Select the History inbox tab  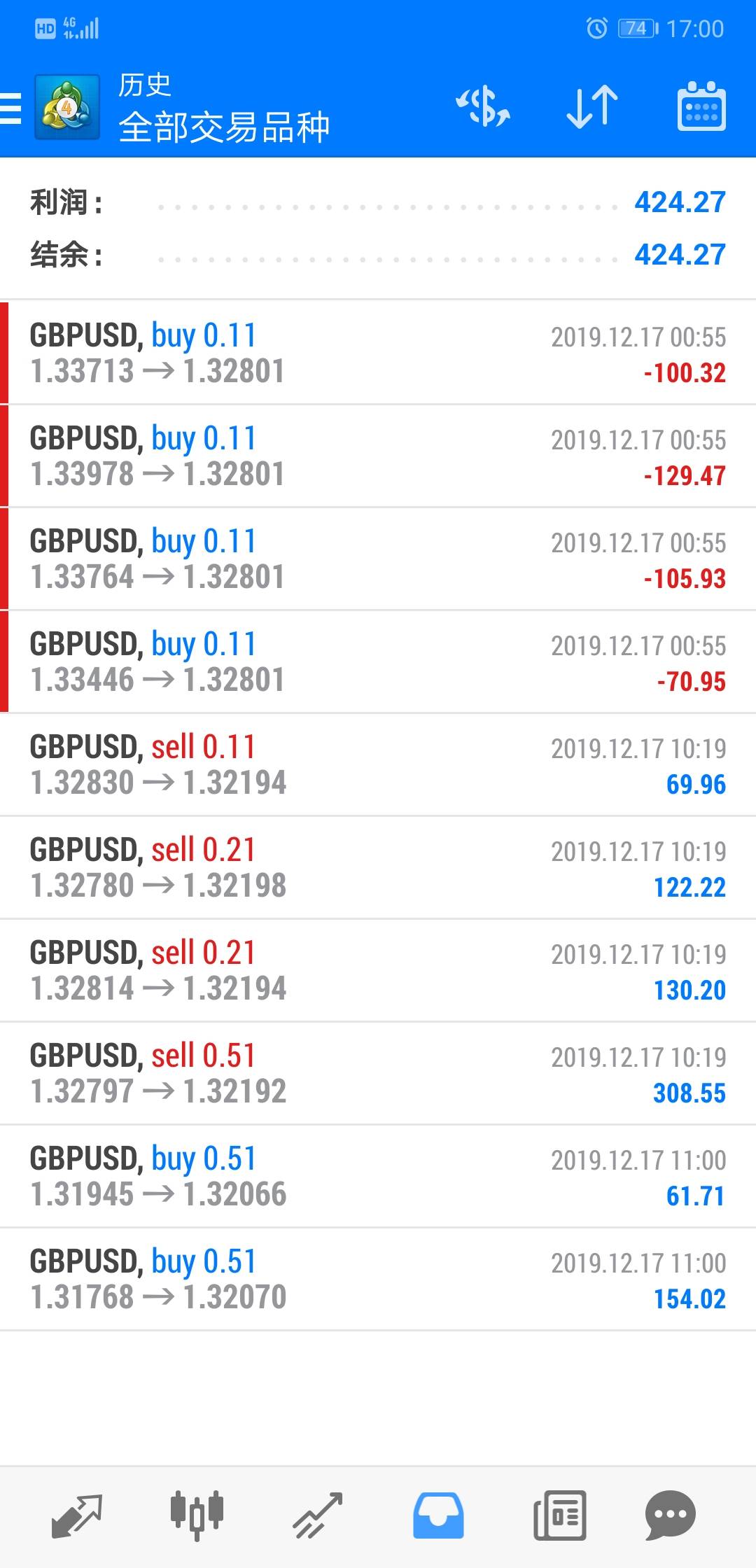[438, 1515]
